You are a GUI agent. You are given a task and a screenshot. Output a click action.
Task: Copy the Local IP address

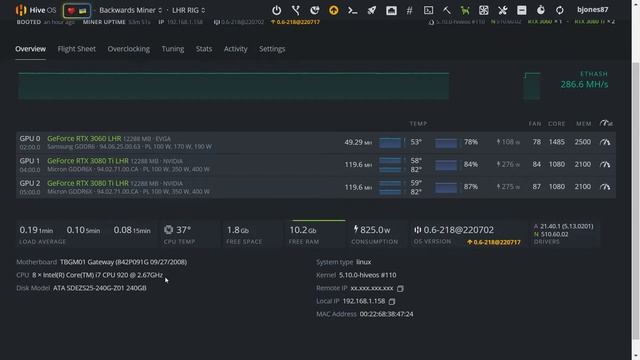pyautogui.click(x=392, y=302)
